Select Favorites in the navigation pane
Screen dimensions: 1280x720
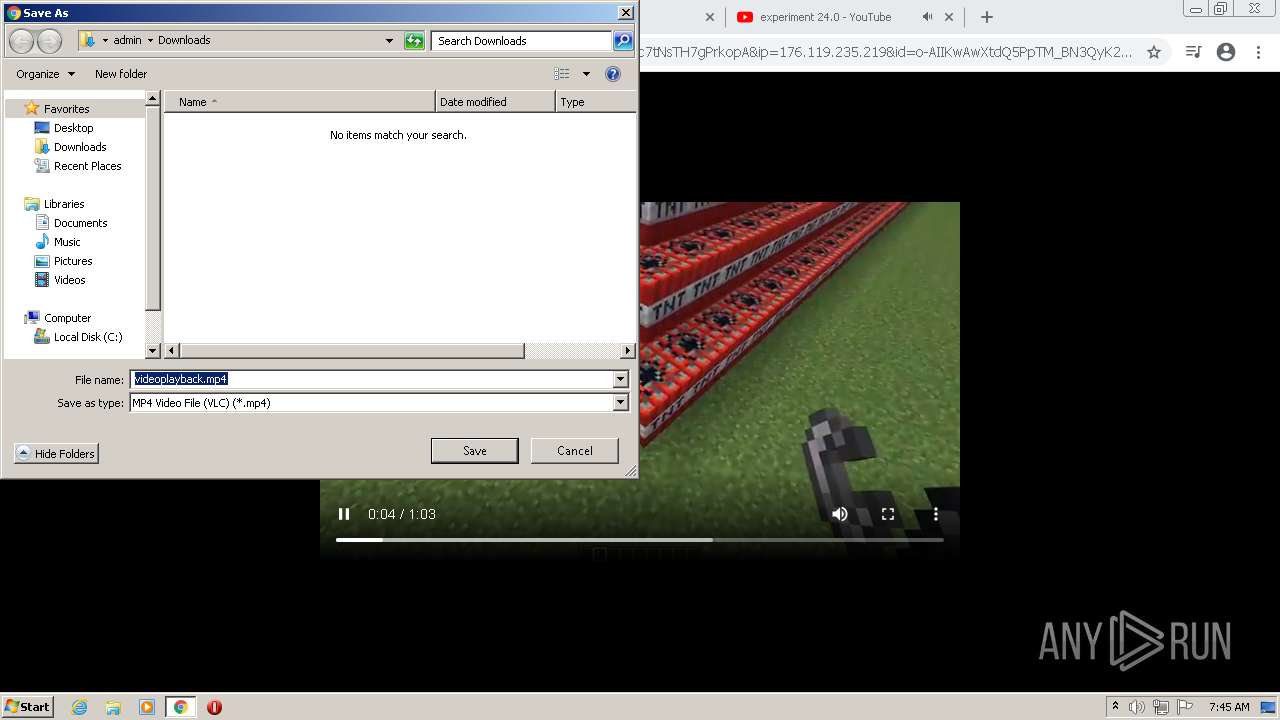(66, 109)
